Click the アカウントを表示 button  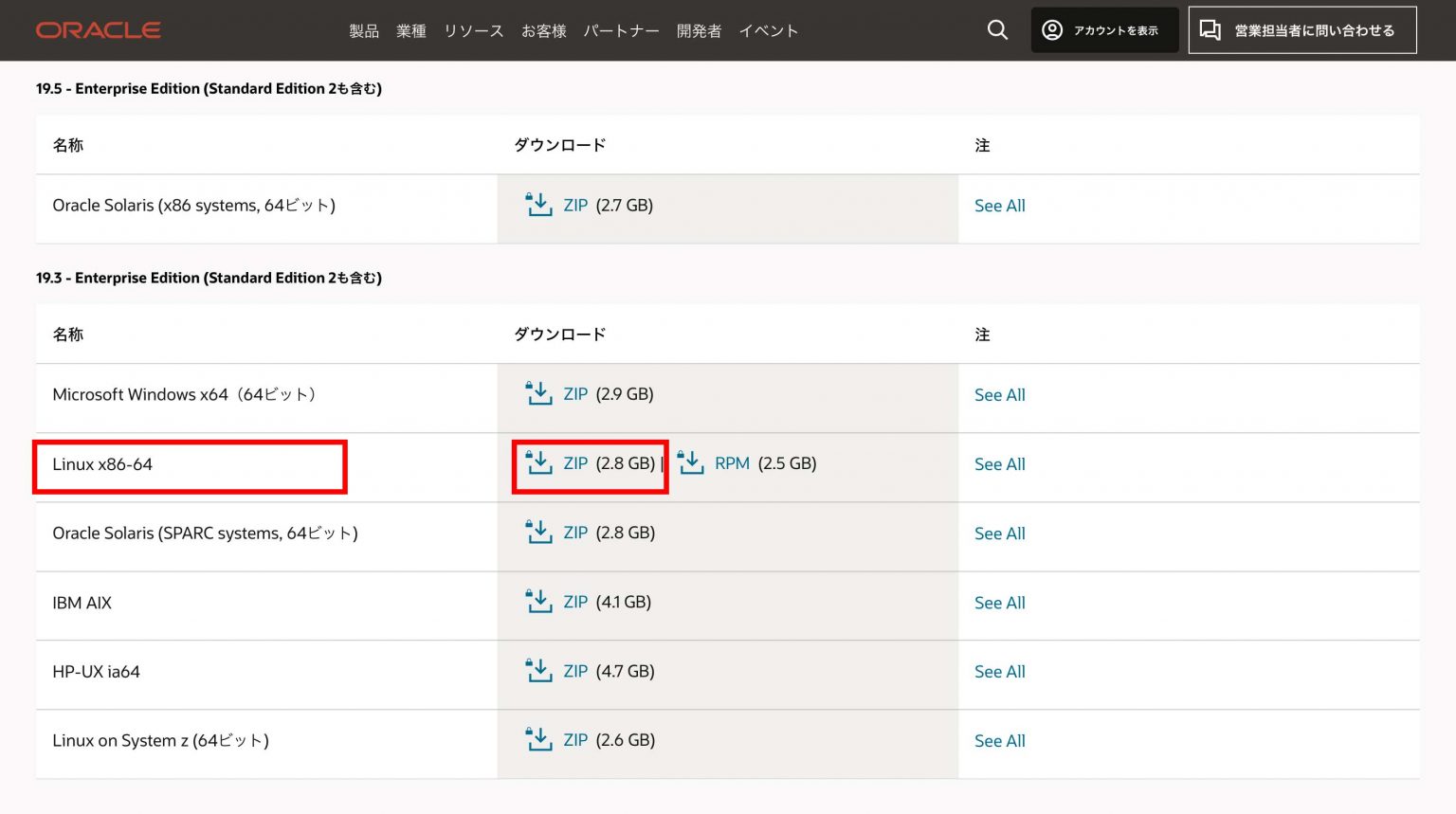click(x=1104, y=29)
